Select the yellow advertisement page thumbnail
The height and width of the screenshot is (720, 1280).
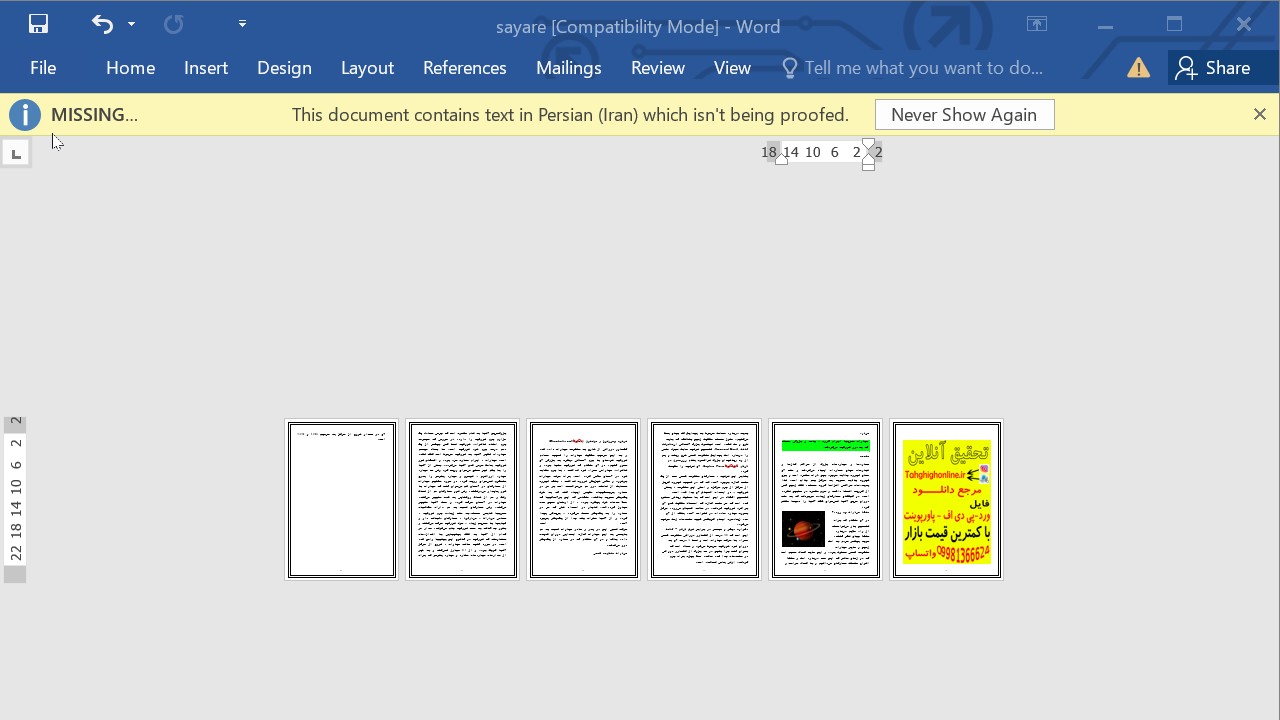pyautogui.click(x=946, y=499)
